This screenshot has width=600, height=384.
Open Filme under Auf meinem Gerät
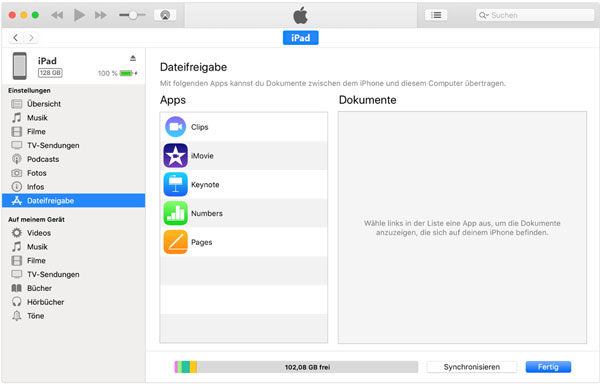pyautogui.click(x=73, y=260)
